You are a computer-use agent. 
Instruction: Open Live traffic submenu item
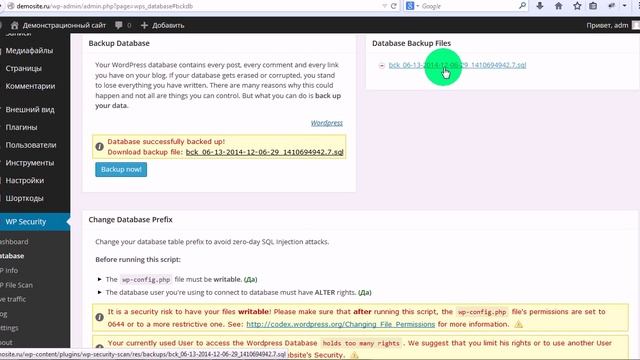pyautogui.click(x=13, y=299)
